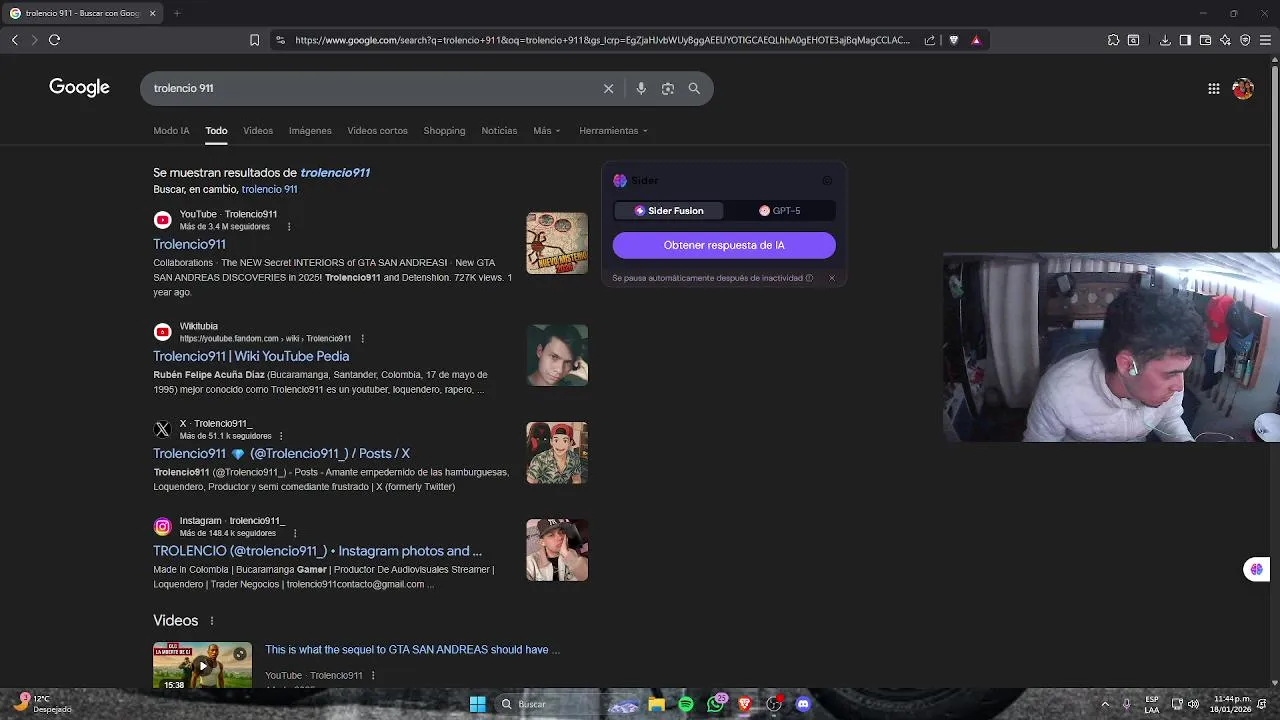Select the Imágenes search tab

310,130
